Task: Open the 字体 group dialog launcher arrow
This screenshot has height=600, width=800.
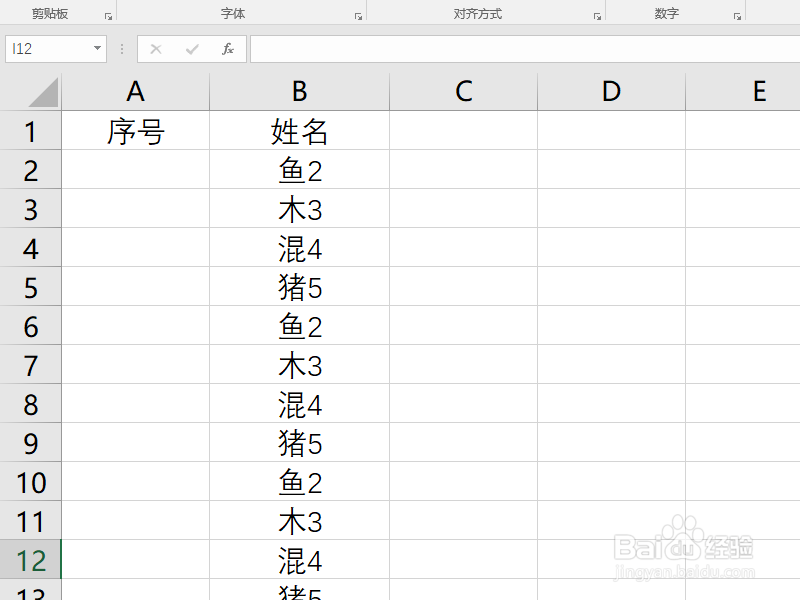Action: (356, 14)
